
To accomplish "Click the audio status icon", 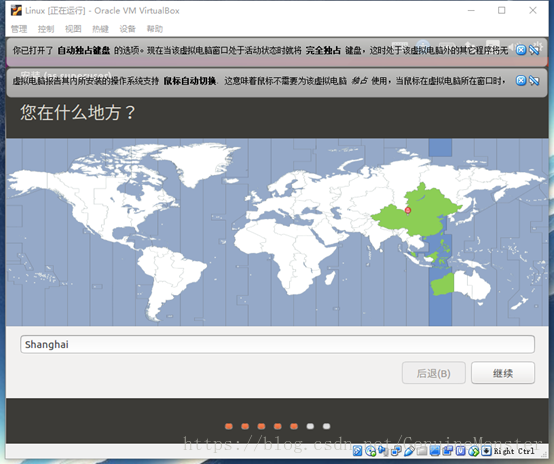I will pyautogui.click(x=382, y=451).
